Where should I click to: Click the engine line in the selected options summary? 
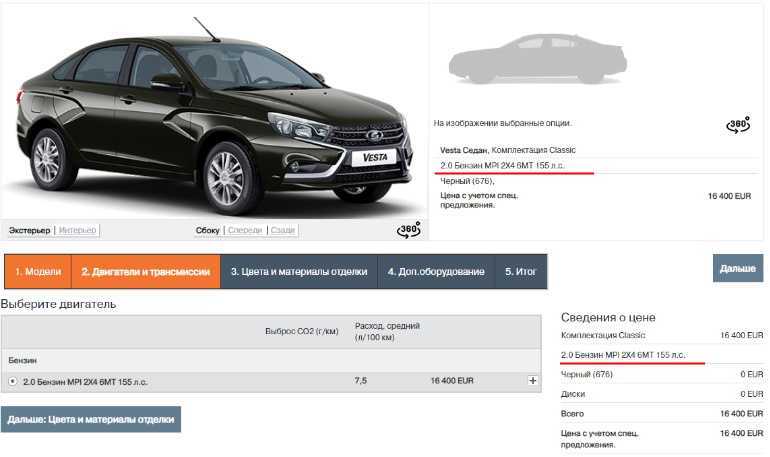point(502,165)
